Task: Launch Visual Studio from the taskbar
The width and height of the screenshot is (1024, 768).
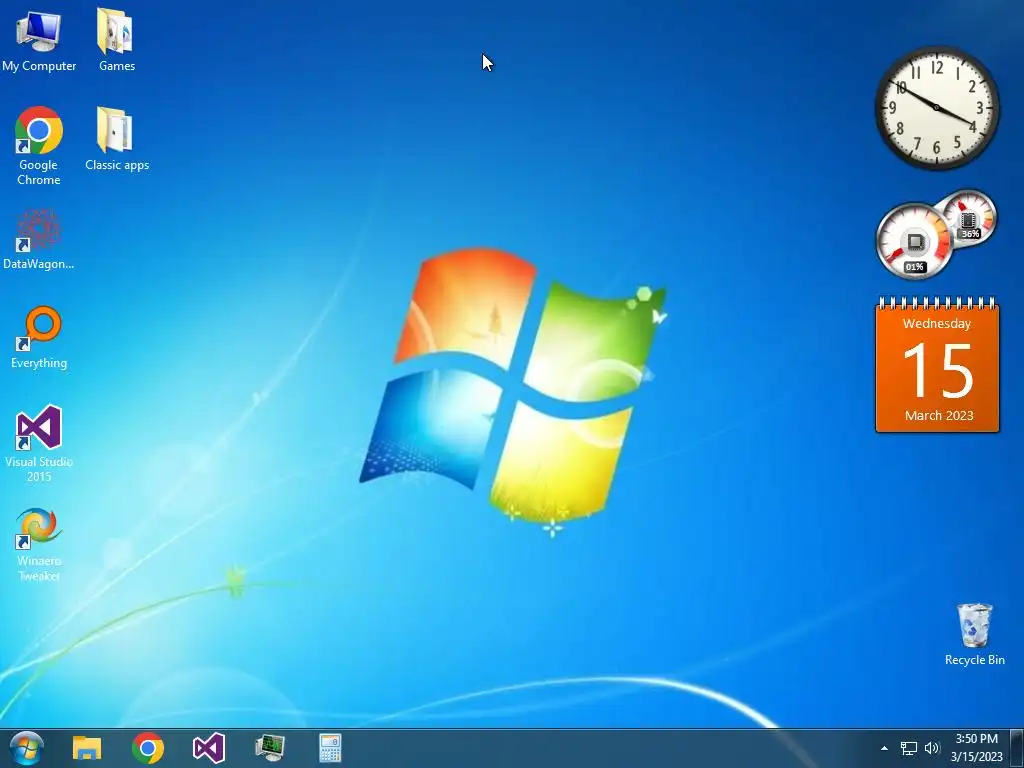Action: click(x=209, y=748)
